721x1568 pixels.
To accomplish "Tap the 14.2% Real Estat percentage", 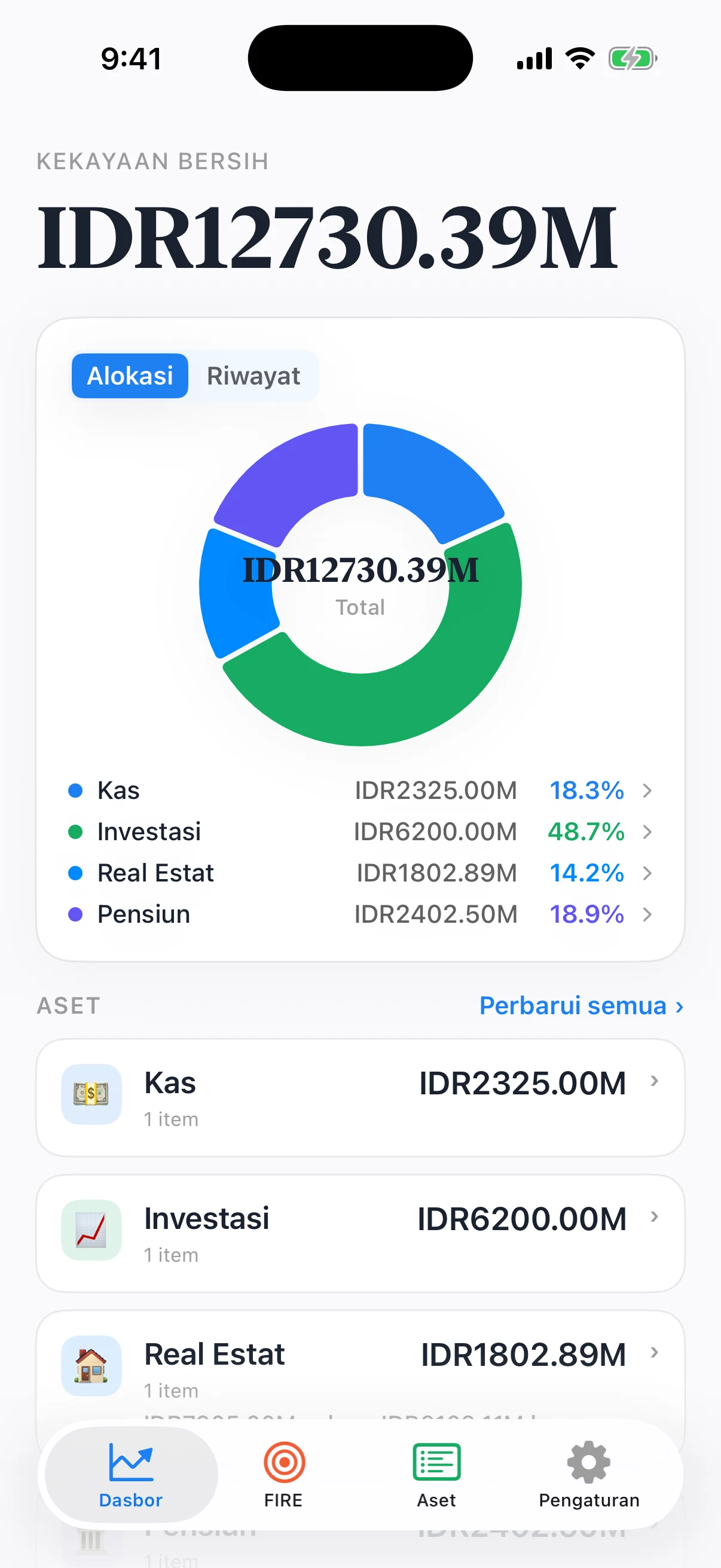I will (586, 873).
